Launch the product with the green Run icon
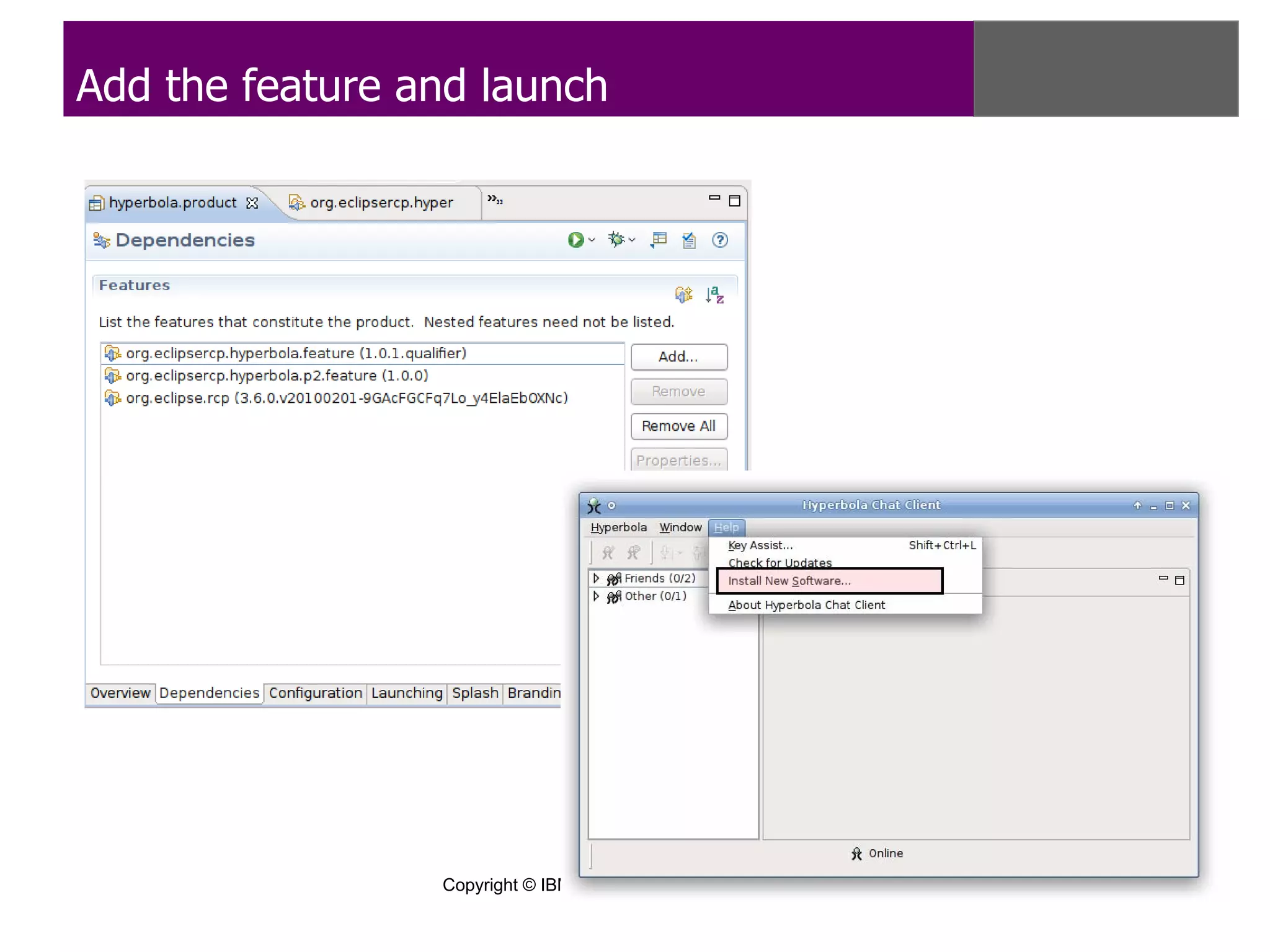The image size is (1270, 952). 575,240
